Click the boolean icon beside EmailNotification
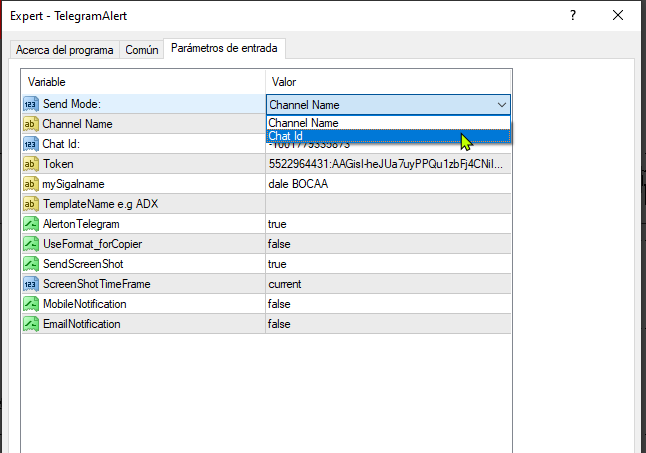This screenshot has height=453, width=646. [x=31, y=324]
